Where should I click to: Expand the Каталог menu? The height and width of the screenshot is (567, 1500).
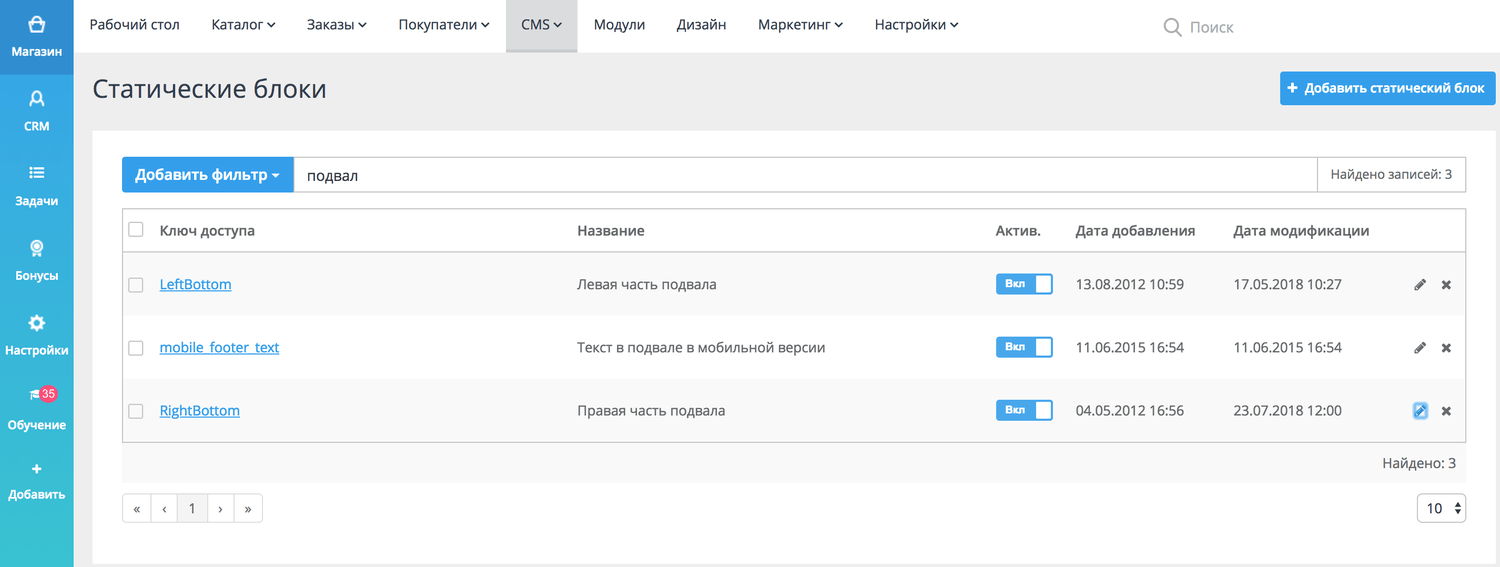tap(243, 25)
